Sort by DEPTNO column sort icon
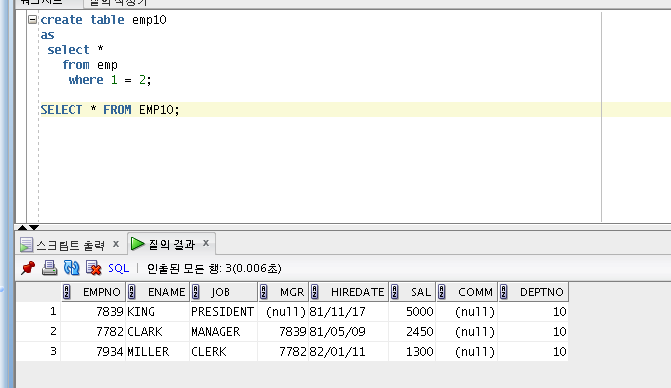Image resolution: width=671 pixels, height=388 pixels. tap(504, 292)
